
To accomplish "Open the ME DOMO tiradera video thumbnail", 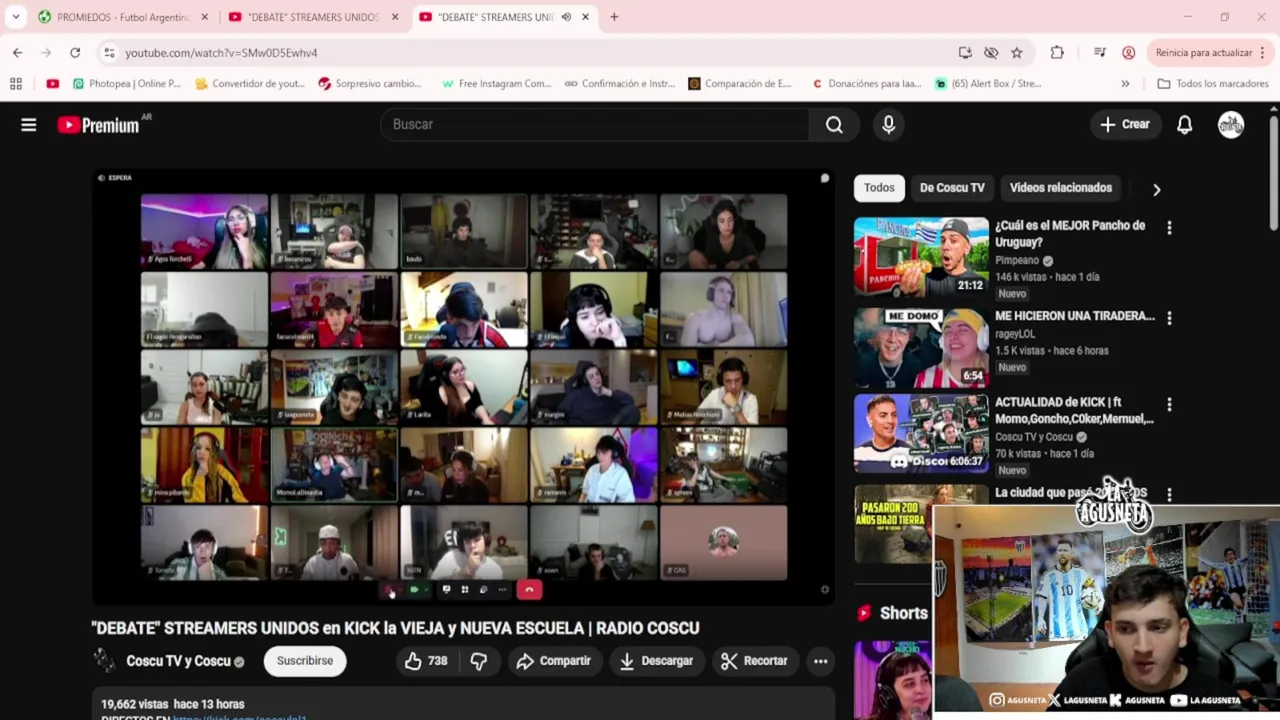I will (921, 347).
